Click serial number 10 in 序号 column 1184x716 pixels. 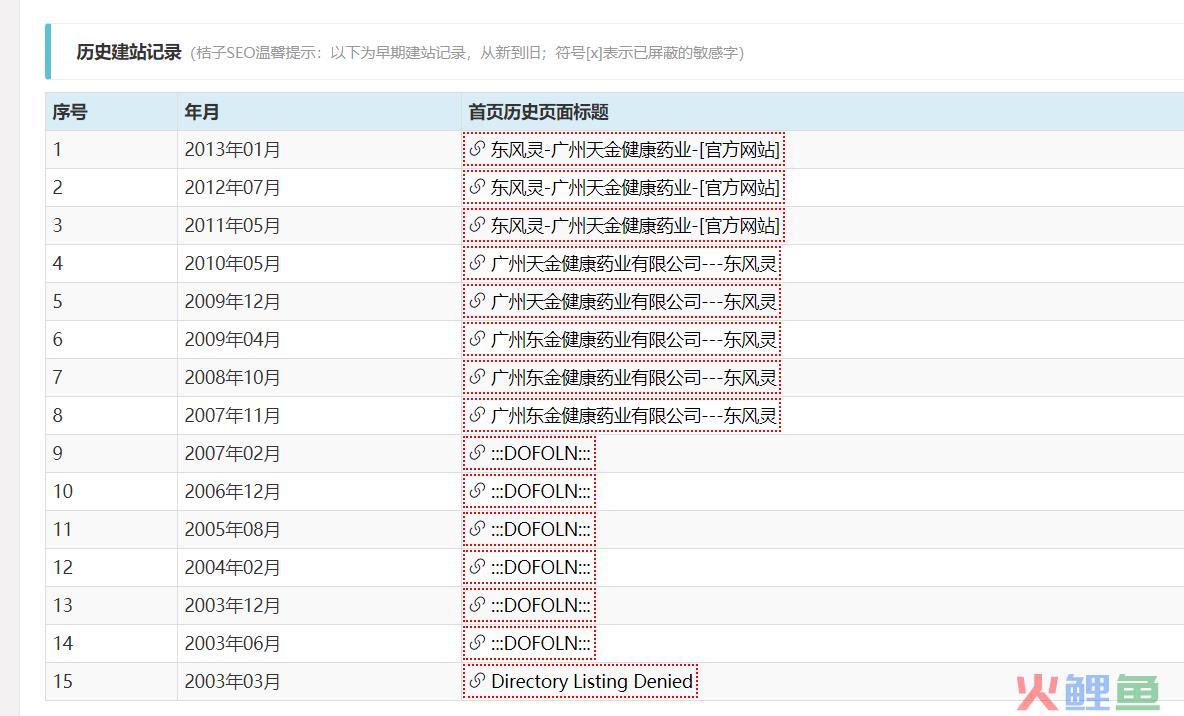63,491
